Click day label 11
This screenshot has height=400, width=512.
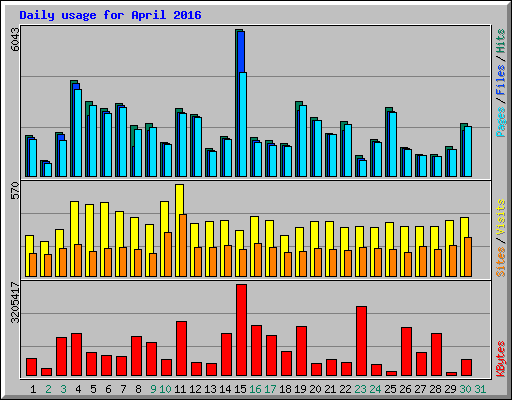point(180,389)
